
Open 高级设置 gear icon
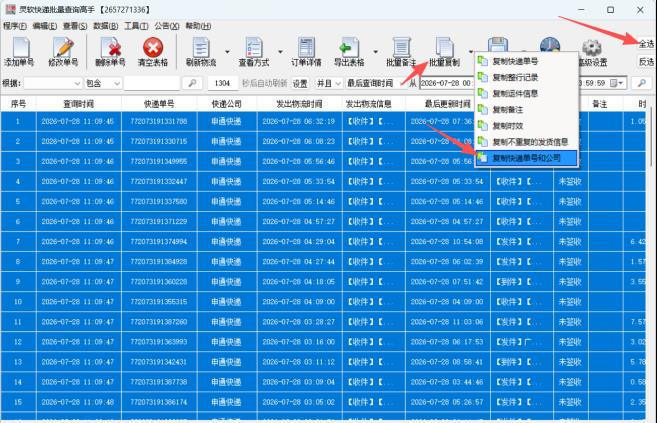pyautogui.click(x=592, y=48)
